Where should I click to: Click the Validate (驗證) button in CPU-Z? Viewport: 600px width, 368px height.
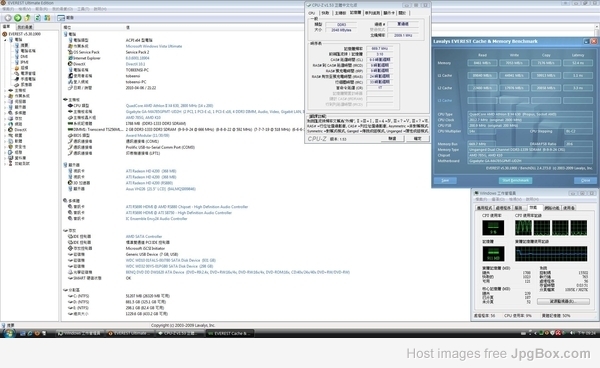[392, 138]
